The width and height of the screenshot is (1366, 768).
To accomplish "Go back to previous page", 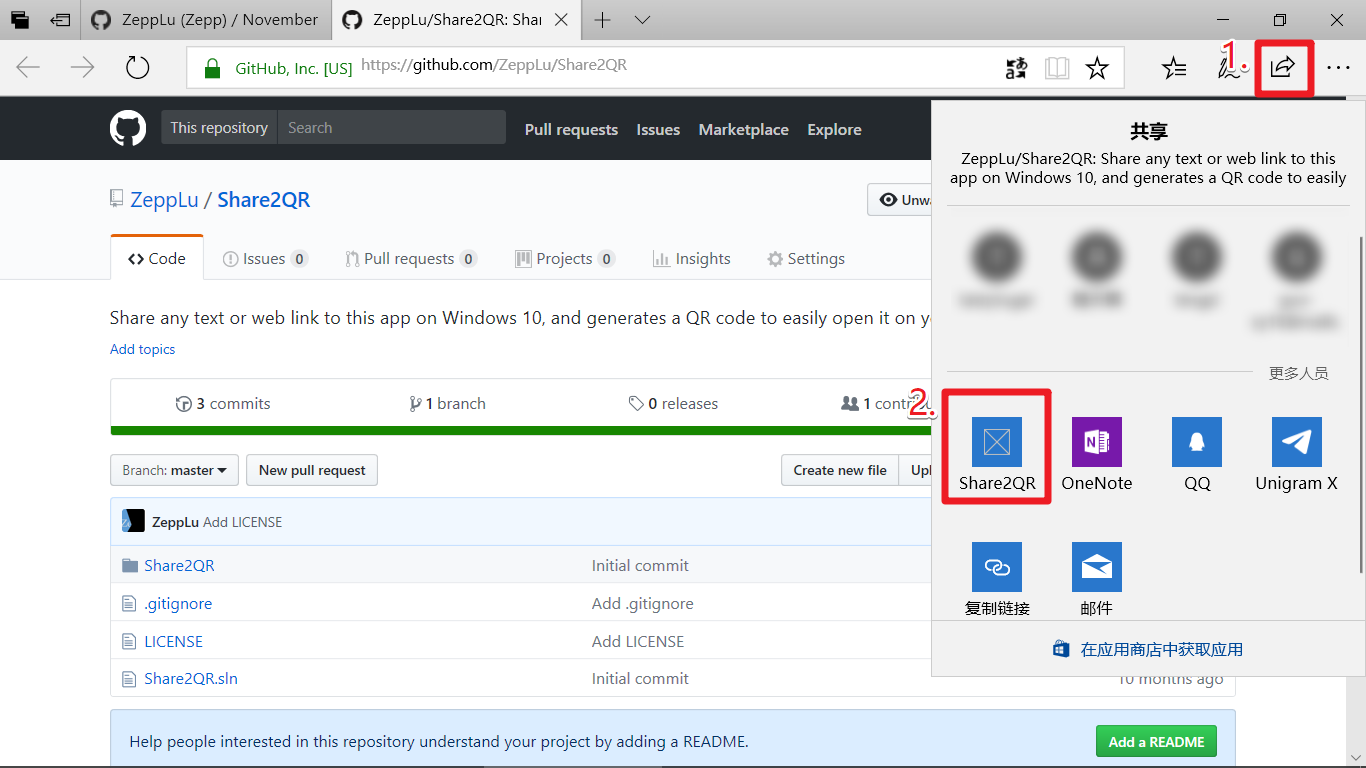I will point(28,68).
